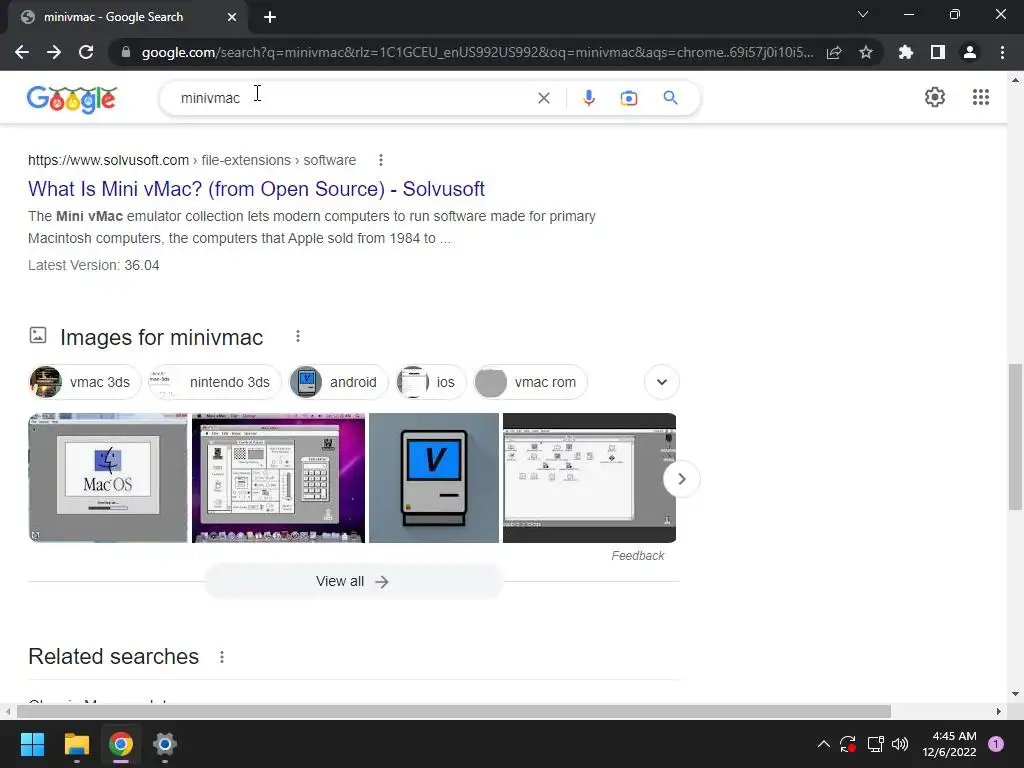The width and height of the screenshot is (1024, 768).
Task: Bookmark this page with the star icon
Action: coord(866,52)
